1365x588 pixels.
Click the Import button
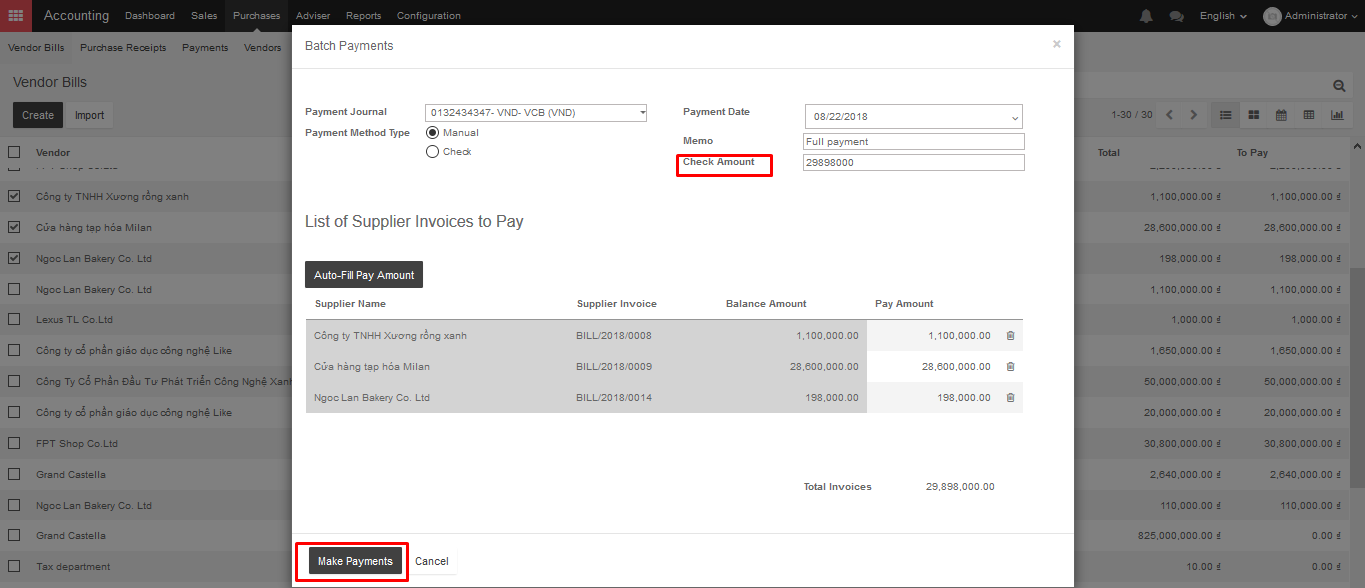click(89, 115)
